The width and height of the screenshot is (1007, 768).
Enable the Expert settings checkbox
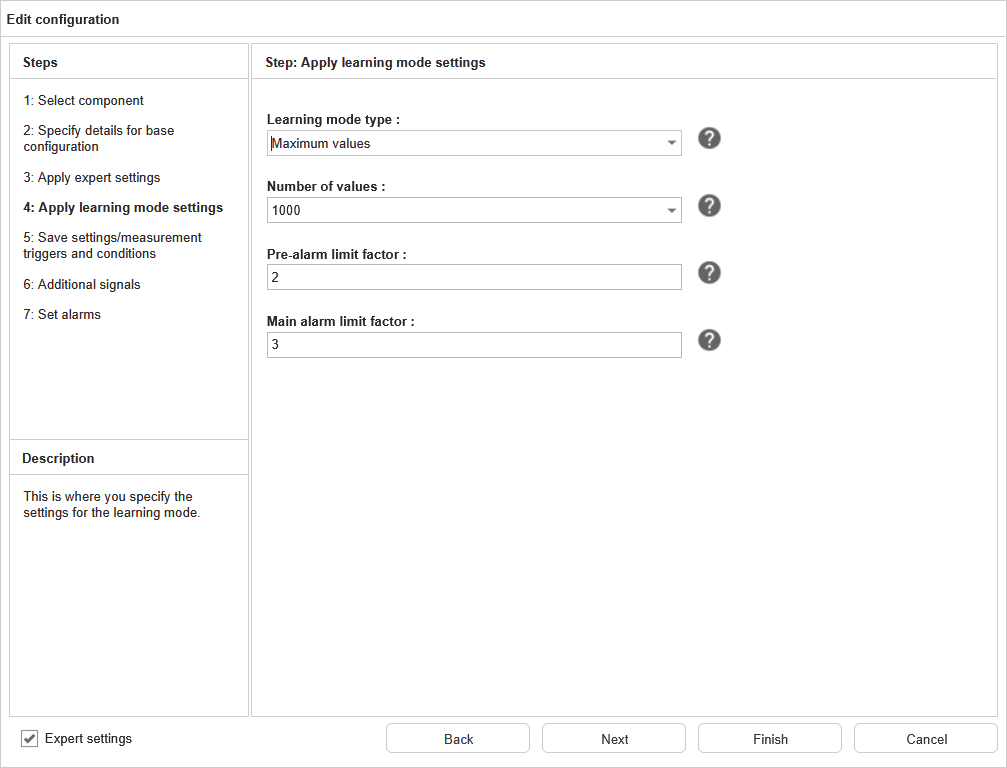pyautogui.click(x=29, y=738)
